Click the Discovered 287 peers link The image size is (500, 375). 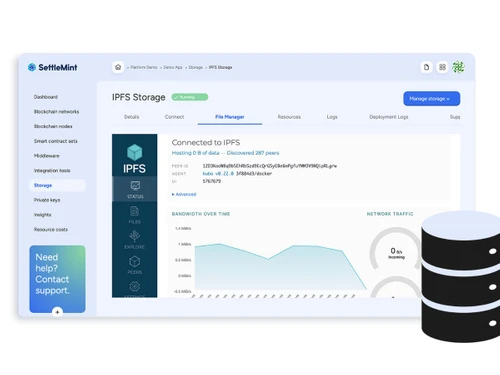tap(253, 153)
